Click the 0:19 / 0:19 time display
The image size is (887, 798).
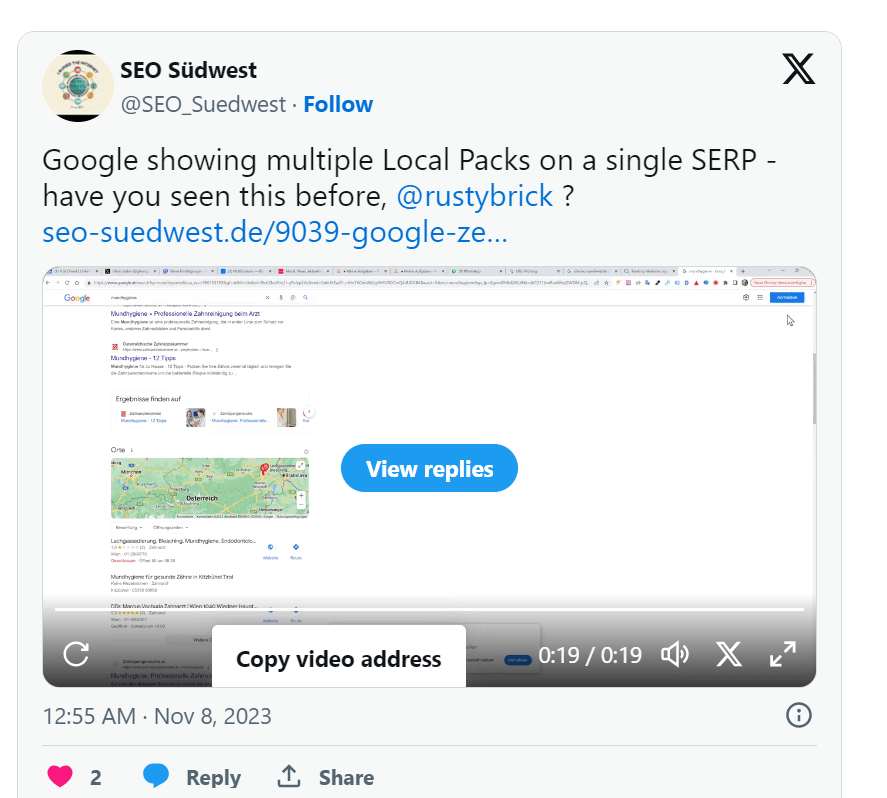pos(590,655)
